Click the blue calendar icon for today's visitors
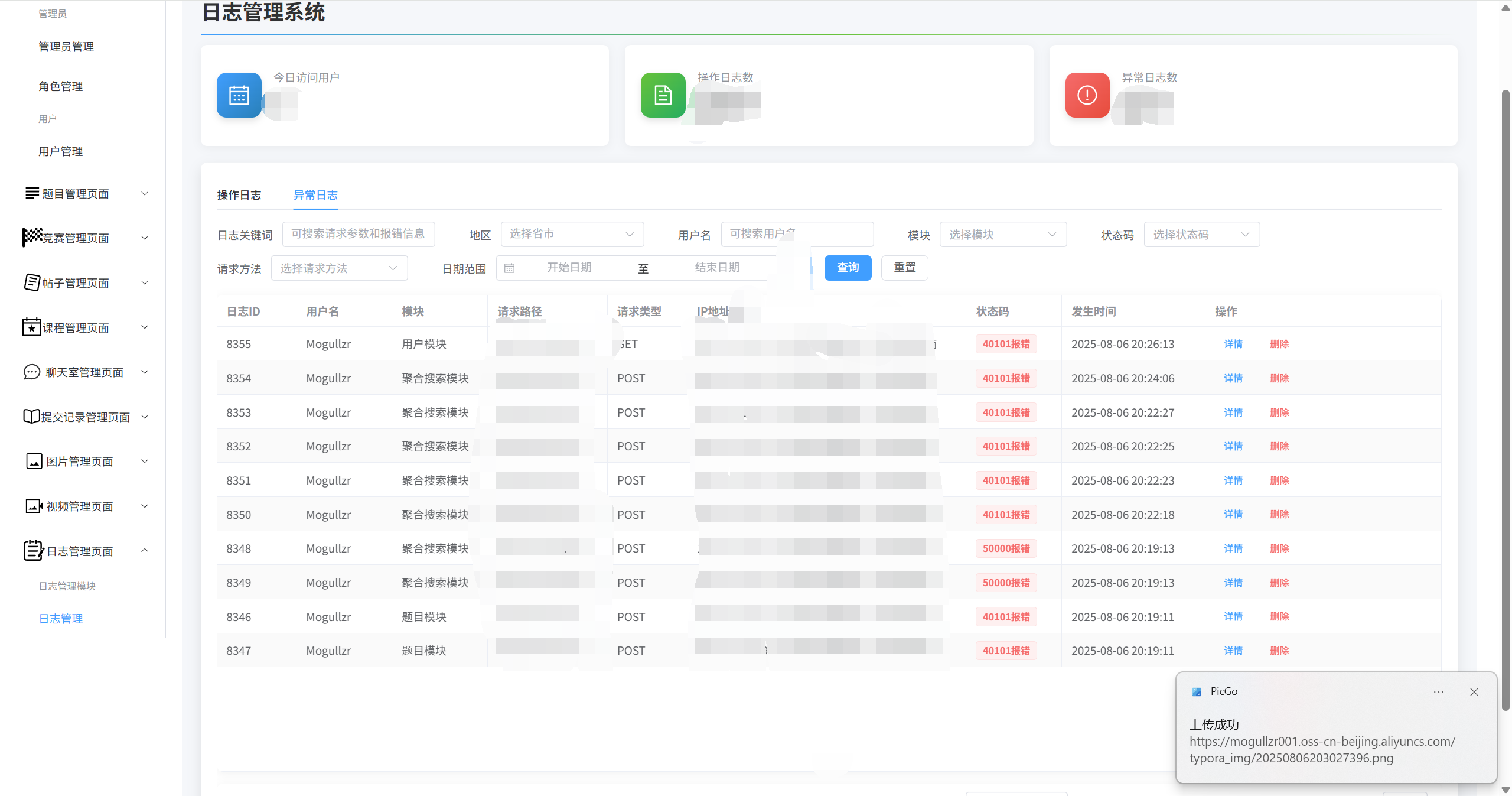This screenshot has width=1512, height=796. [239, 95]
